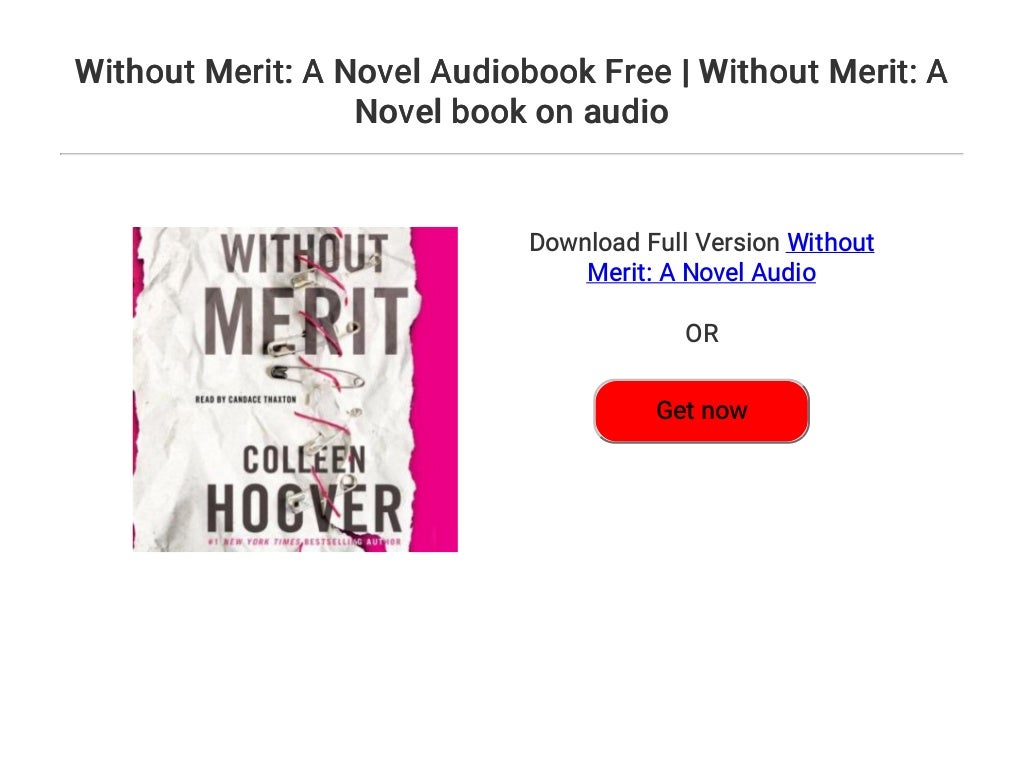This screenshot has width=1024, height=768.
Task: Click the pink strip on cover's right edge
Action: coord(436,389)
